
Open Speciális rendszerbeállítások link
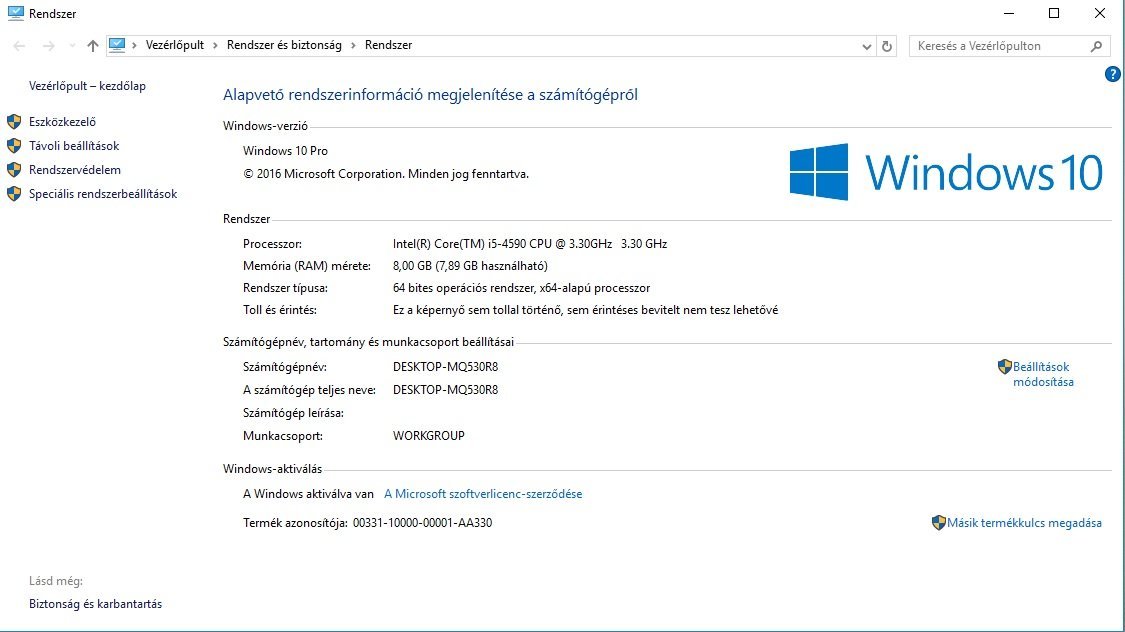click(103, 194)
